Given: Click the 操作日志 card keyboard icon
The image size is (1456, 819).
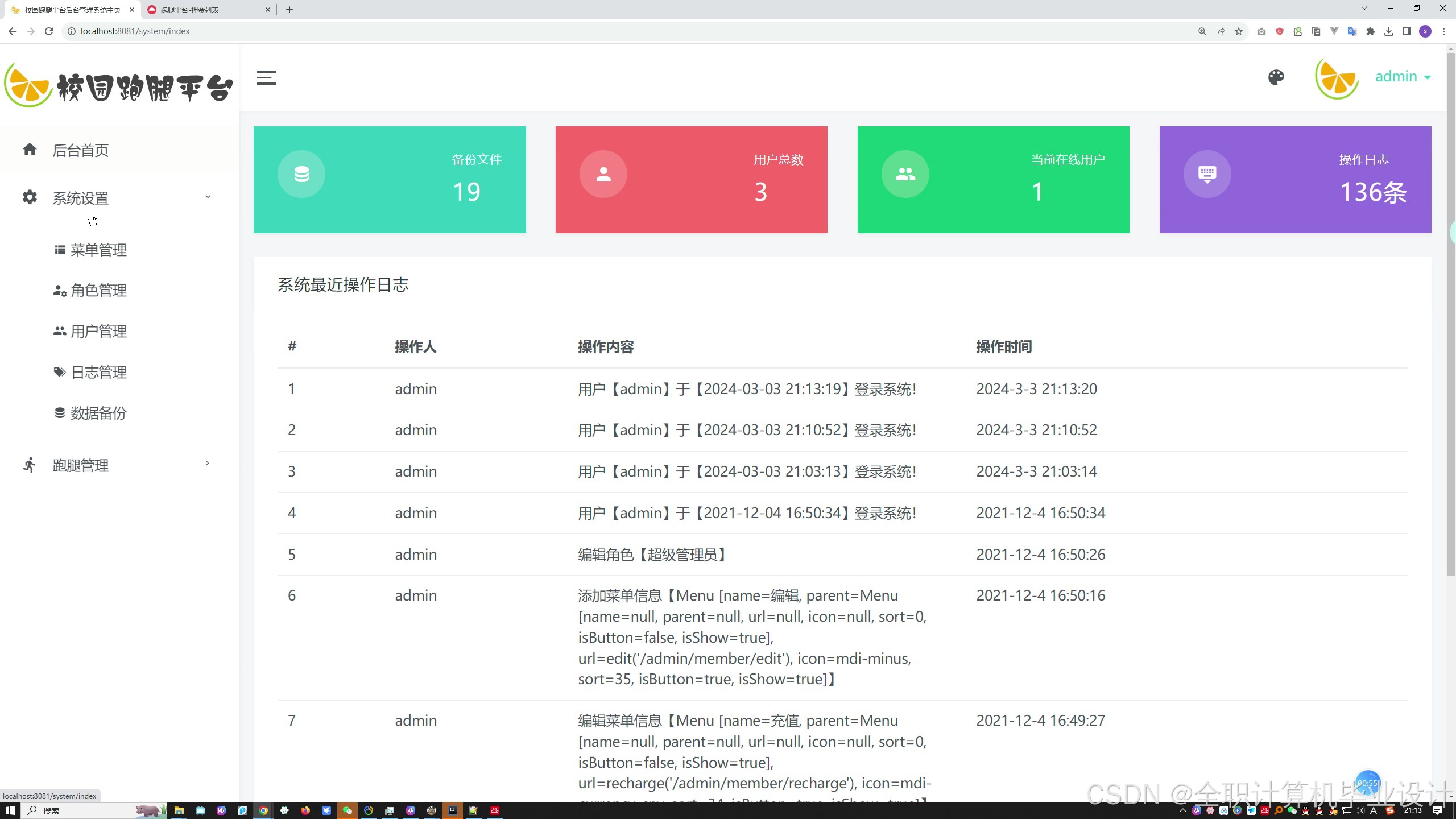Looking at the screenshot, I should point(1207,174).
